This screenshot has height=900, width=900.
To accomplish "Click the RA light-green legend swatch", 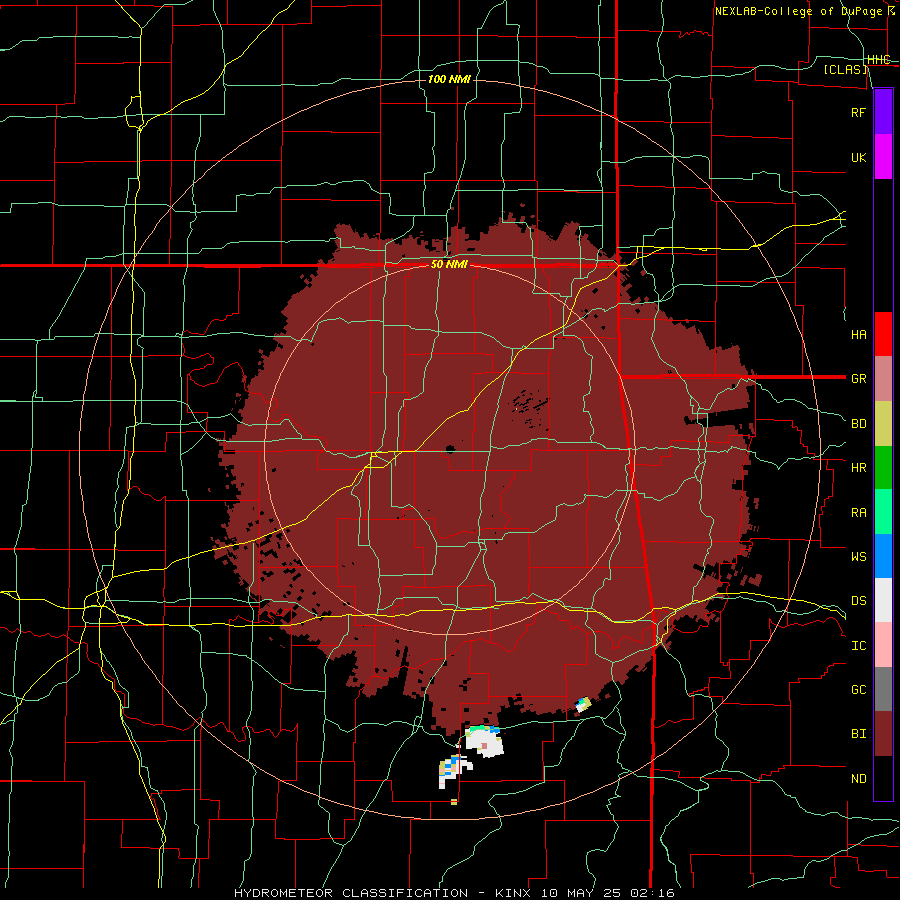I will (x=883, y=512).
